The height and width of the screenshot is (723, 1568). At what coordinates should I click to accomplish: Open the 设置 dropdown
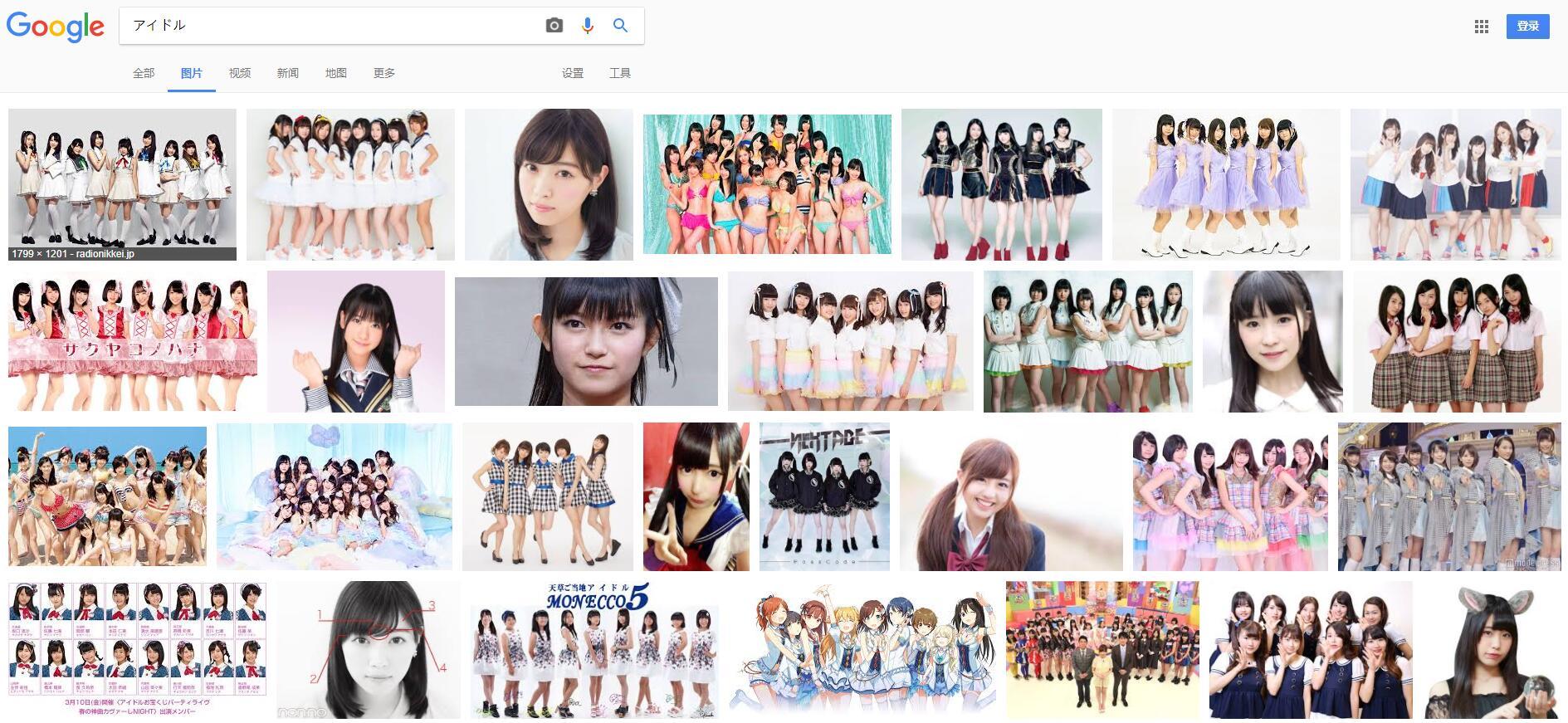point(573,73)
